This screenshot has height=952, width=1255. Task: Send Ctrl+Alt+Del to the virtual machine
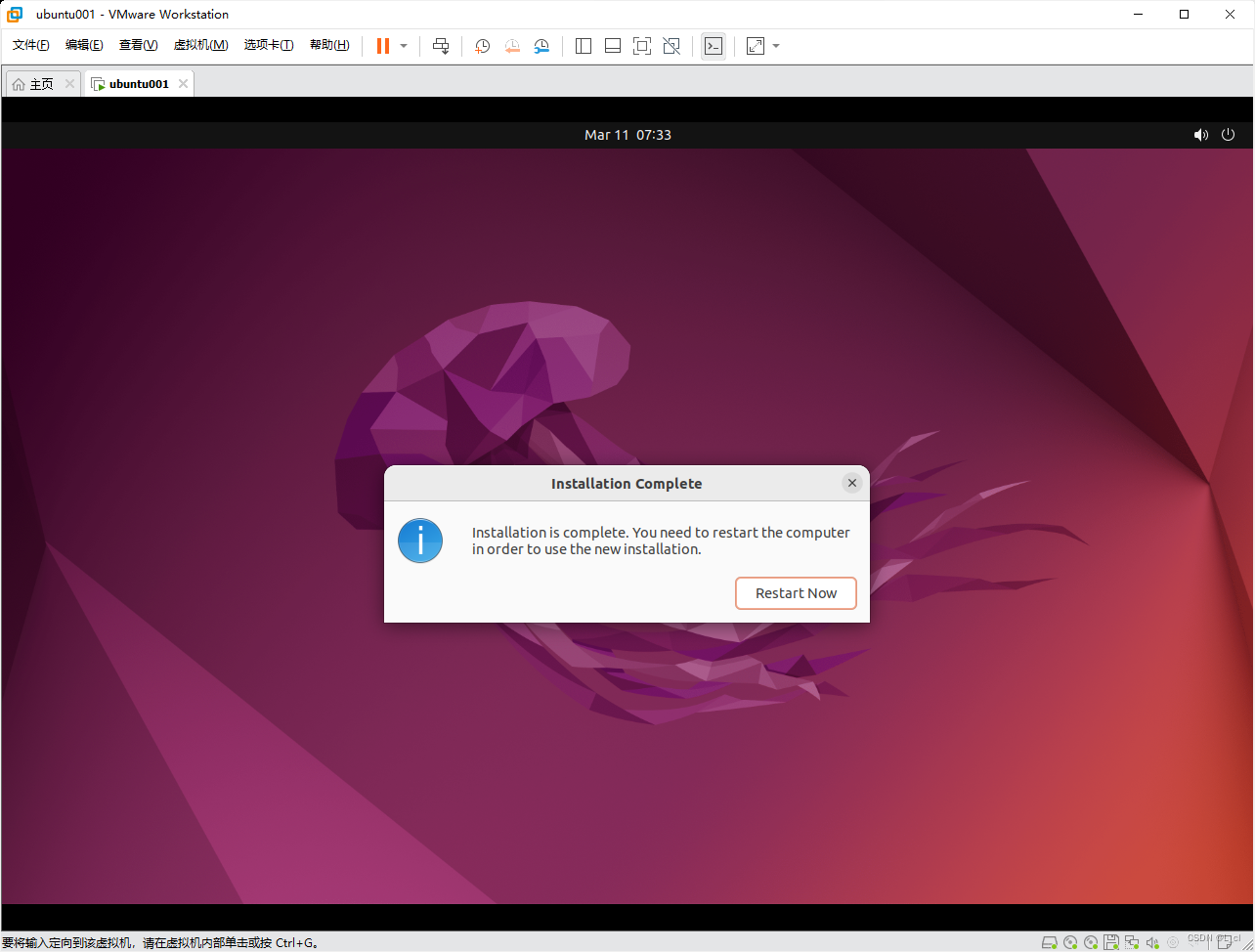(441, 46)
